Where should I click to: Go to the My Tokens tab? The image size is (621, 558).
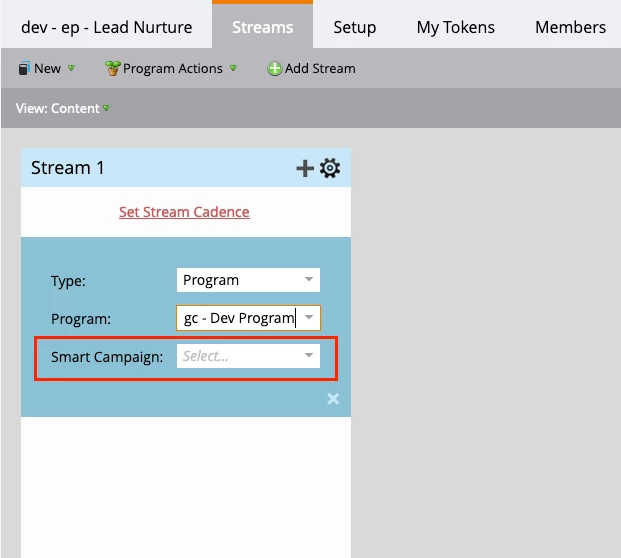455,27
